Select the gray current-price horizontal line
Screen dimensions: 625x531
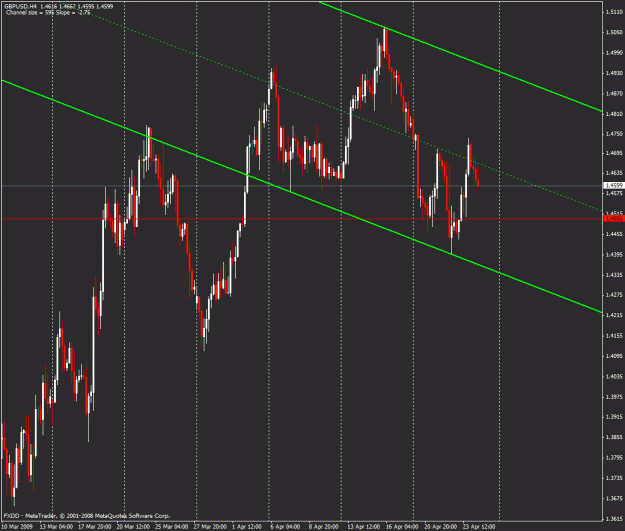coord(301,186)
